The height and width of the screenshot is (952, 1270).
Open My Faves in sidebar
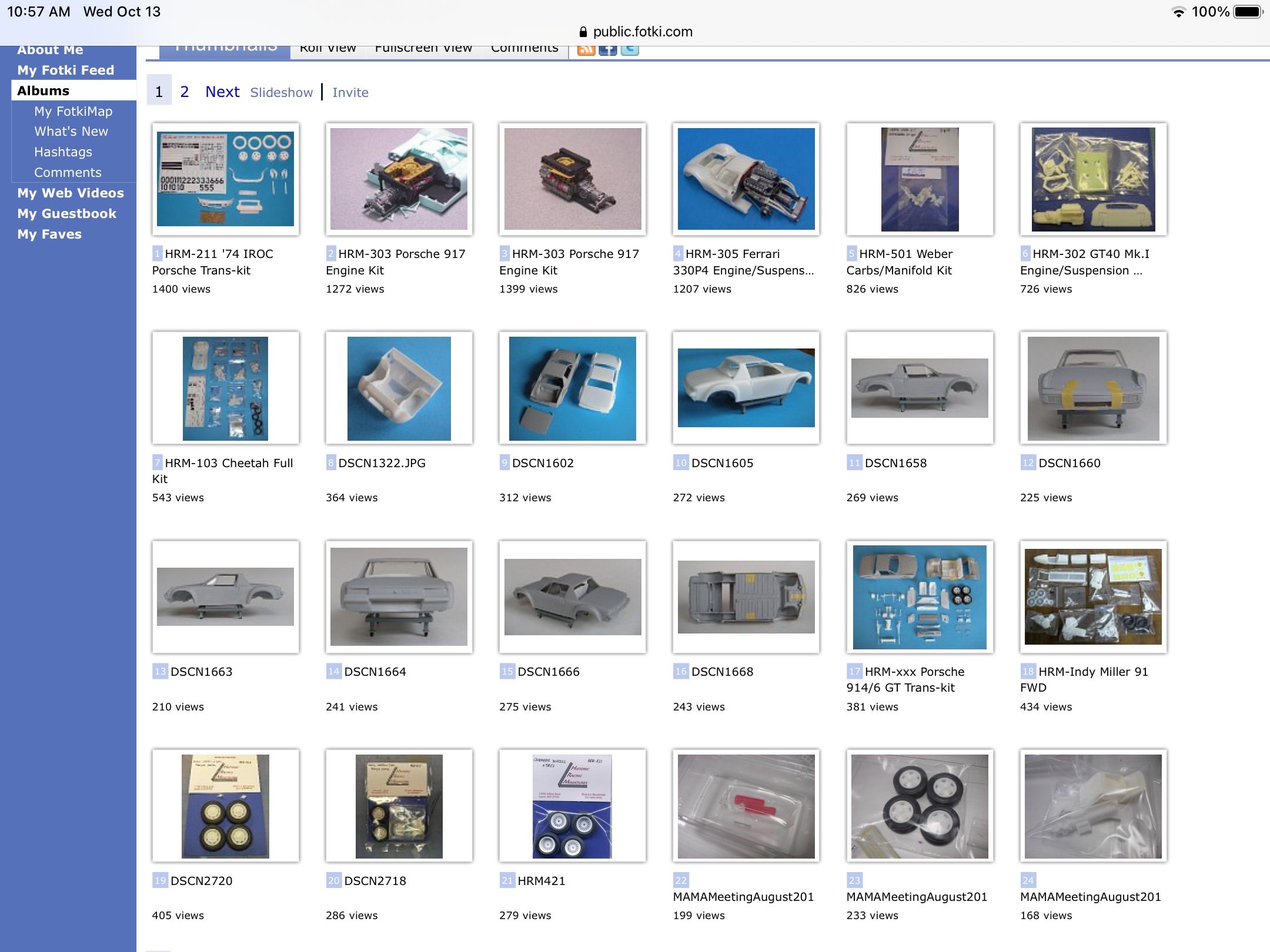(x=49, y=234)
